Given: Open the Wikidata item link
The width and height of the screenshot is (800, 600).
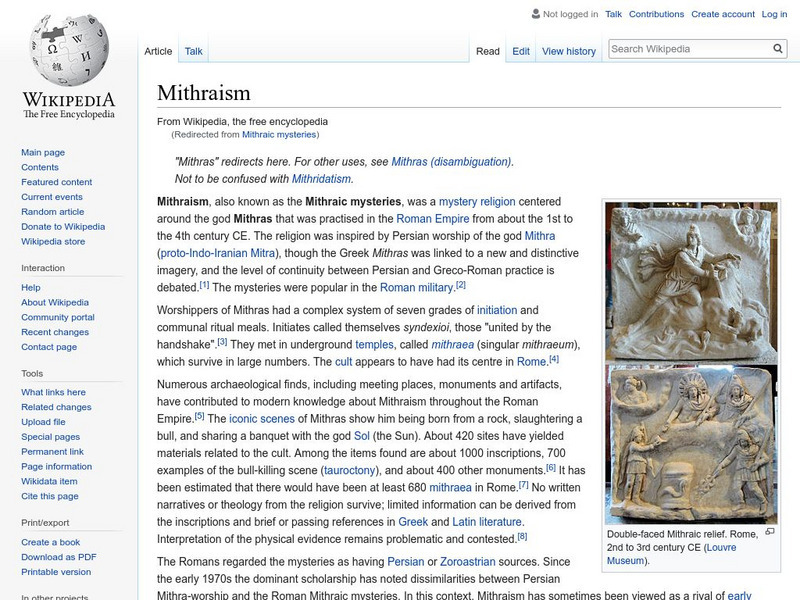Looking at the screenshot, I should [49, 481].
